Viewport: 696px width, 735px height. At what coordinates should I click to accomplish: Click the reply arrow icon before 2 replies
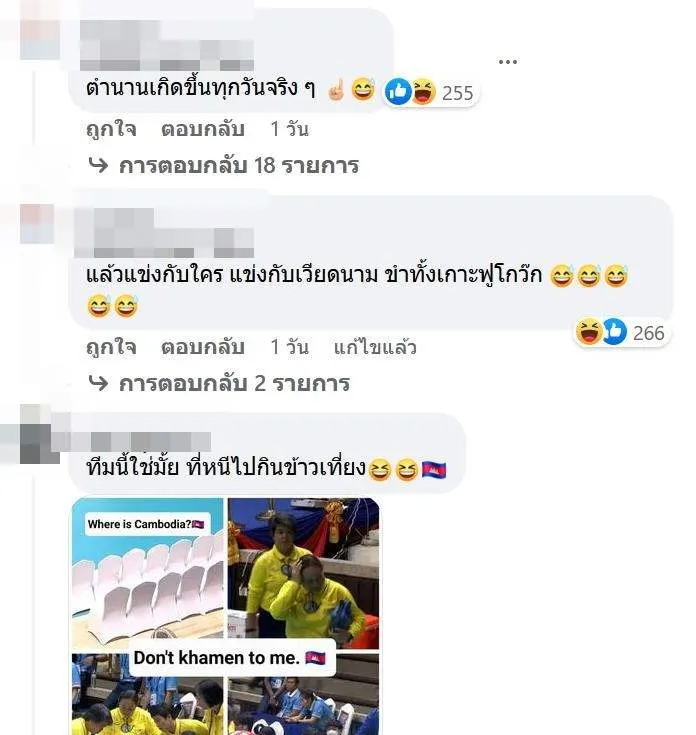pos(98,383)
